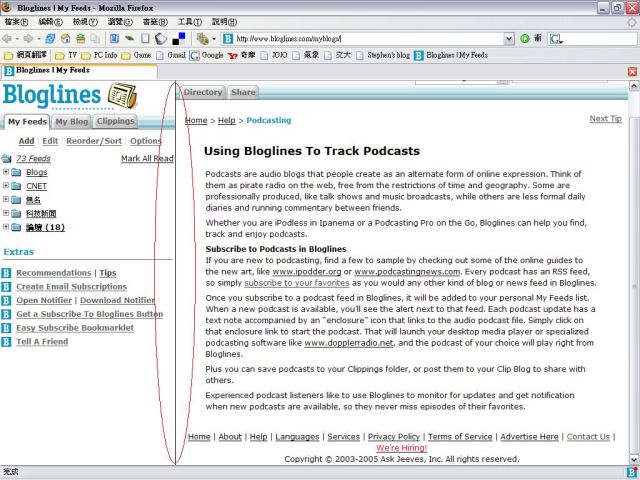Image resolution: width=640 pixels, height=480 pixels.
Task: Click the Mark All Read link
Action: click(x=146, y=159)
